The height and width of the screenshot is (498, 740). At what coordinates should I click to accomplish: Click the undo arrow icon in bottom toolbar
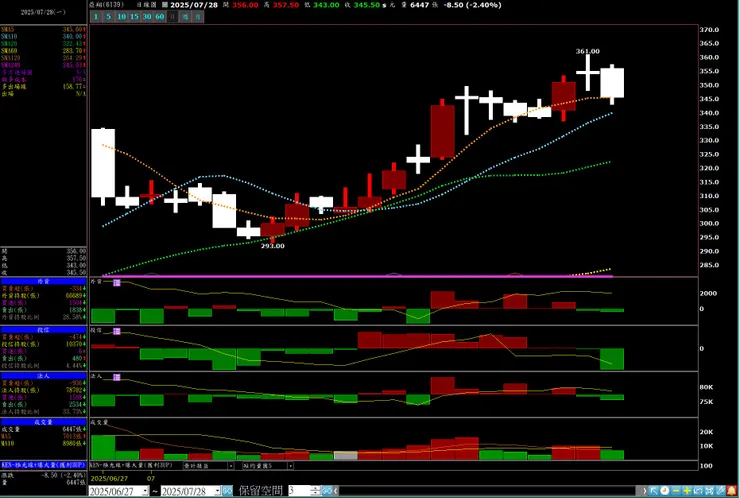pos(698,491)
